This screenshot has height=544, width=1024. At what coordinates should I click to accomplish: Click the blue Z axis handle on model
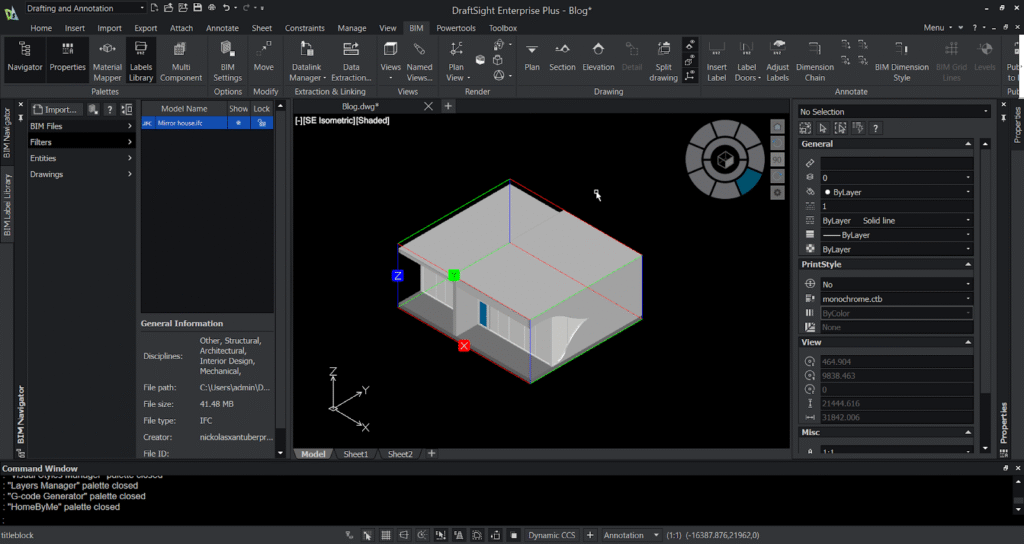397,276
